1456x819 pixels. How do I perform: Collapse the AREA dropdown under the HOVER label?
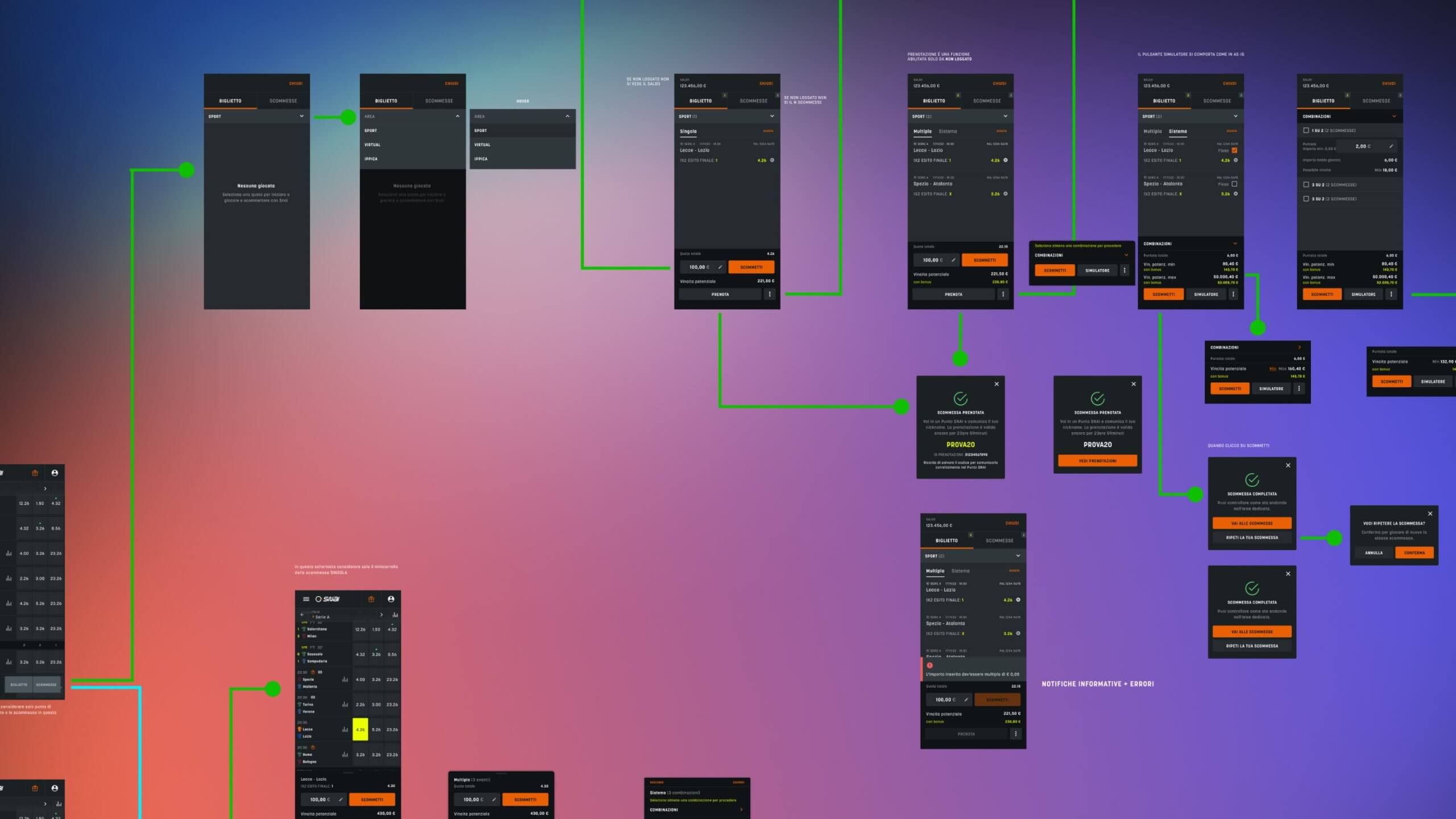pos(567,117)
